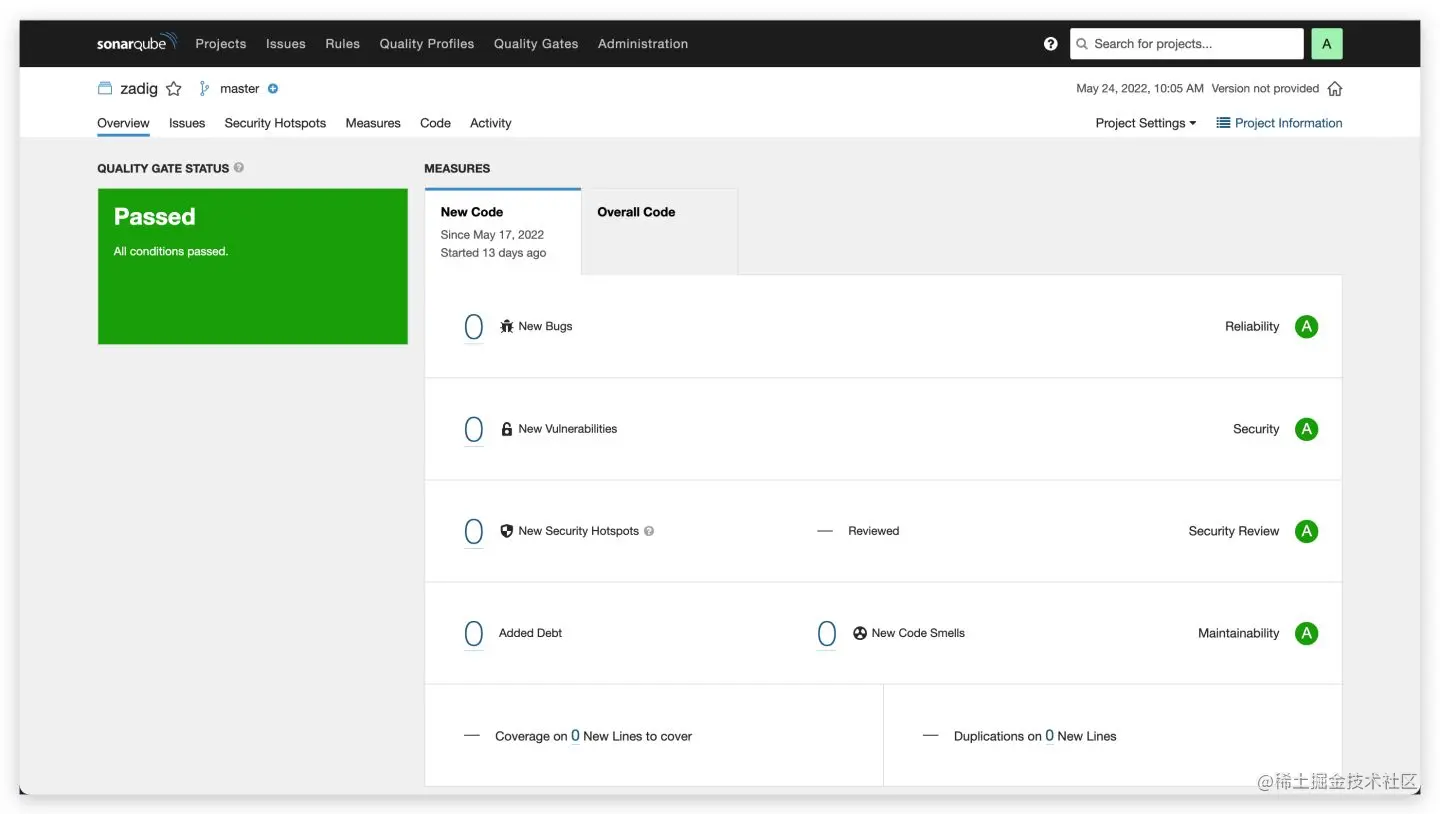Open Project Settings dropdown

tap(1146, 123)
